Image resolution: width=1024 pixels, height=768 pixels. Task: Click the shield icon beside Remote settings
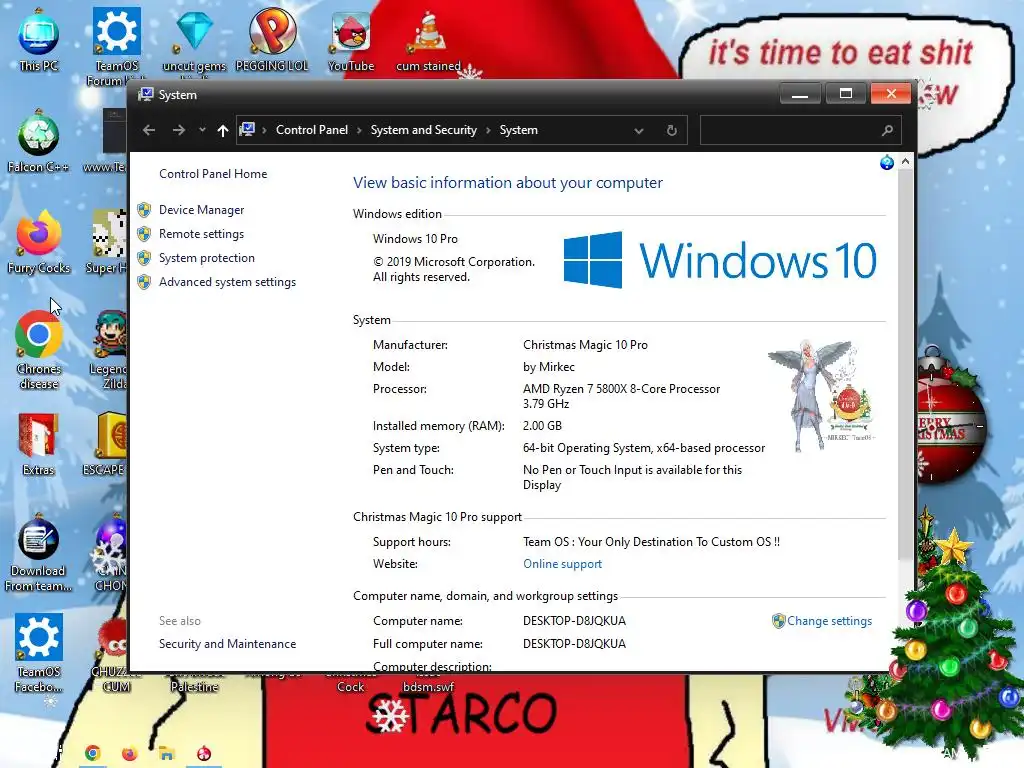(x=144, y=234)
